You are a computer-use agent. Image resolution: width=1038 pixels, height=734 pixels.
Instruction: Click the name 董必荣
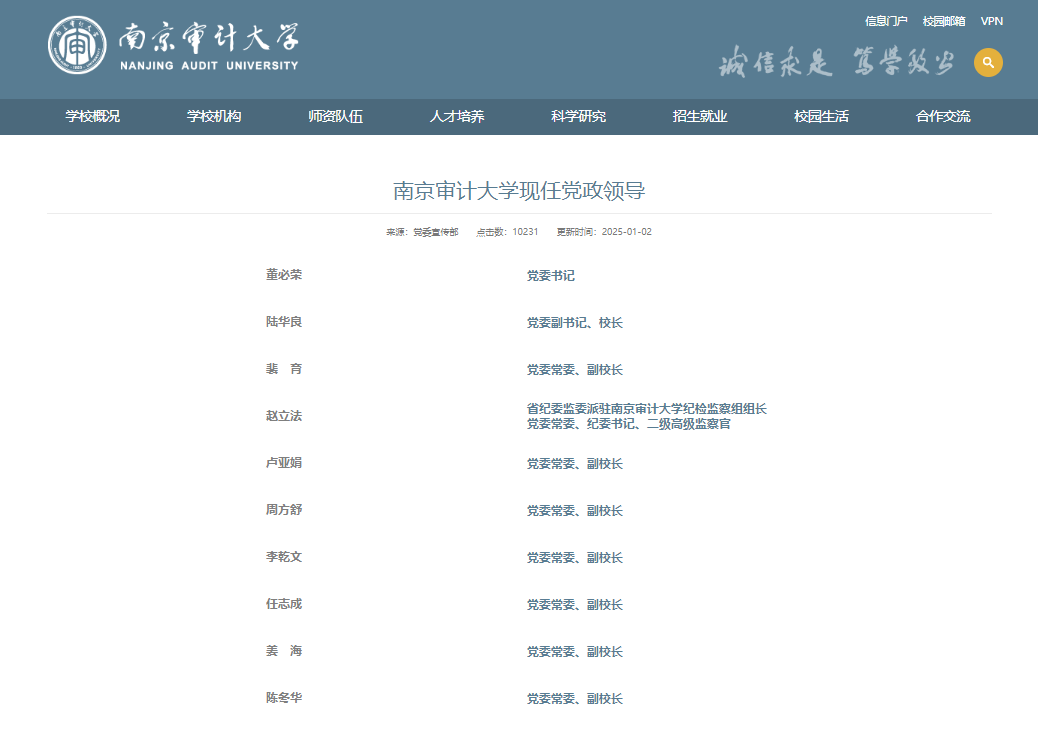(284, 275)
